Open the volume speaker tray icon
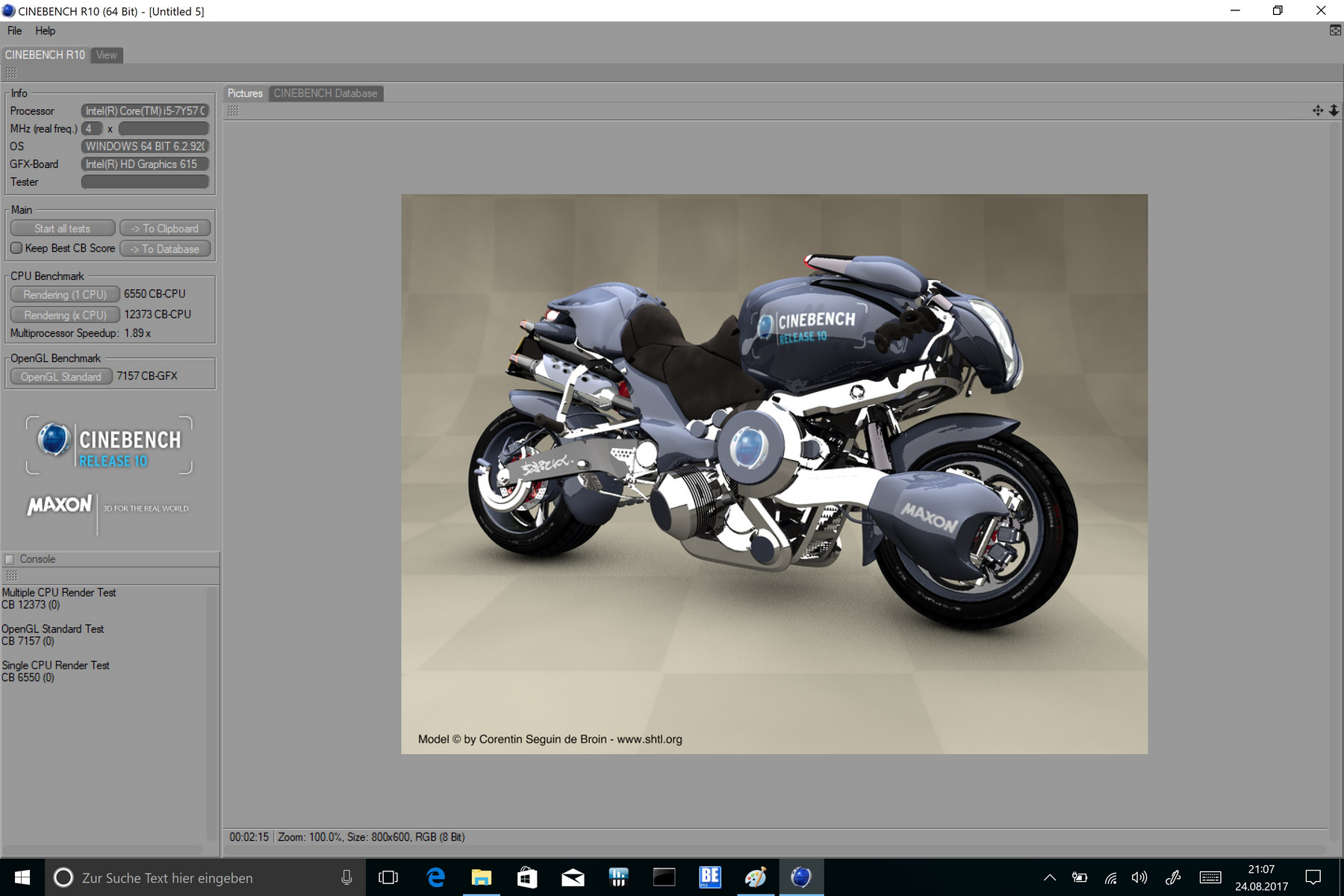This screenshot has height=896, width=1344. [x=1139, y=877]
